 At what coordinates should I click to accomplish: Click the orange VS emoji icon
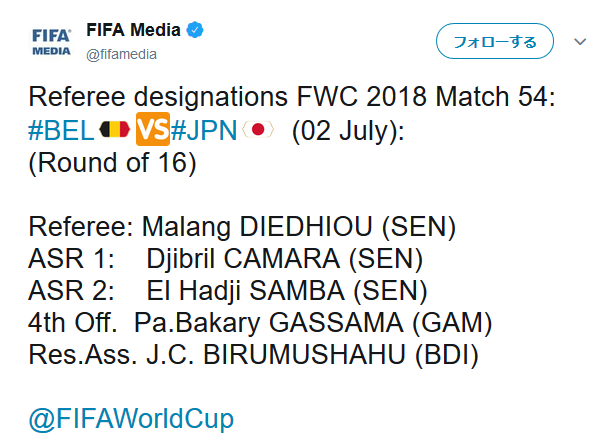click(153, 129)
